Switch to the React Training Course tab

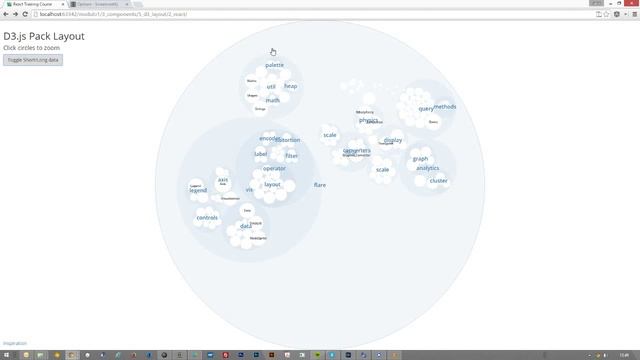click(33, 4)
